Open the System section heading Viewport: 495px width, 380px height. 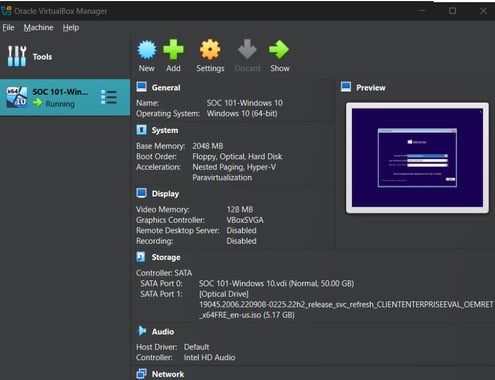[165, 130]
